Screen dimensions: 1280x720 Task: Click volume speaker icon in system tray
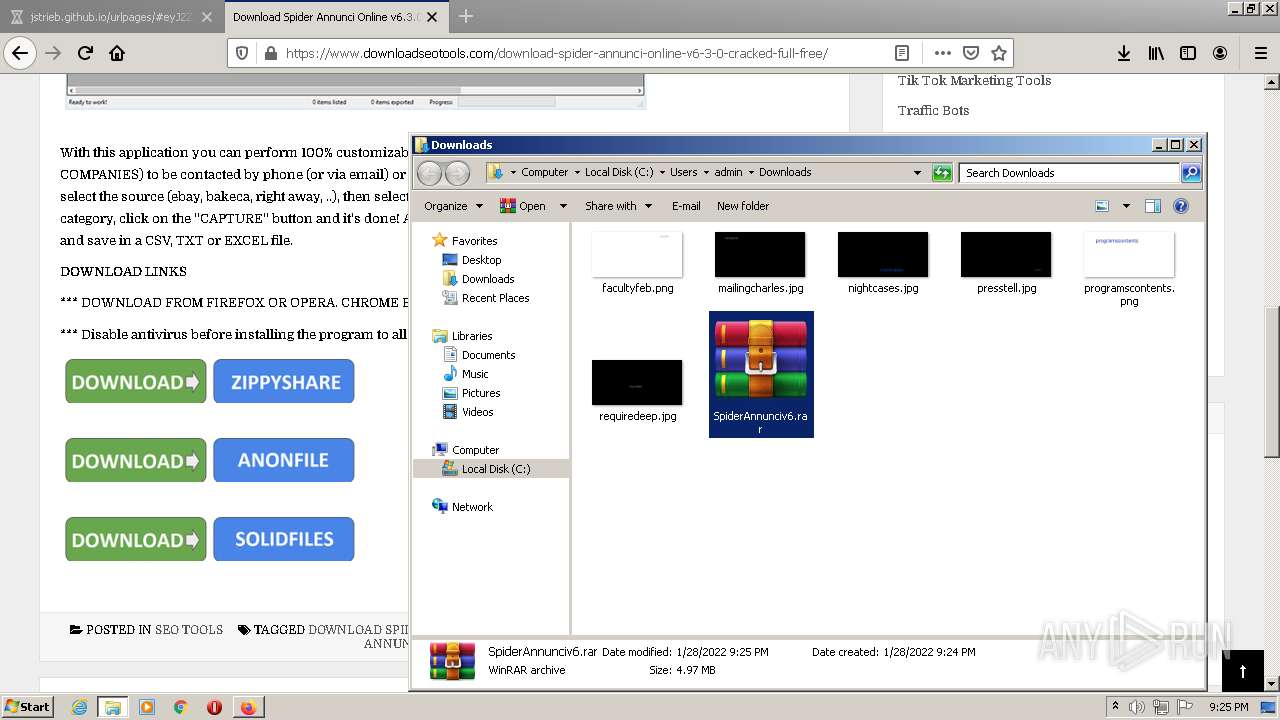pyautogui.click(x=1137, y=707)
